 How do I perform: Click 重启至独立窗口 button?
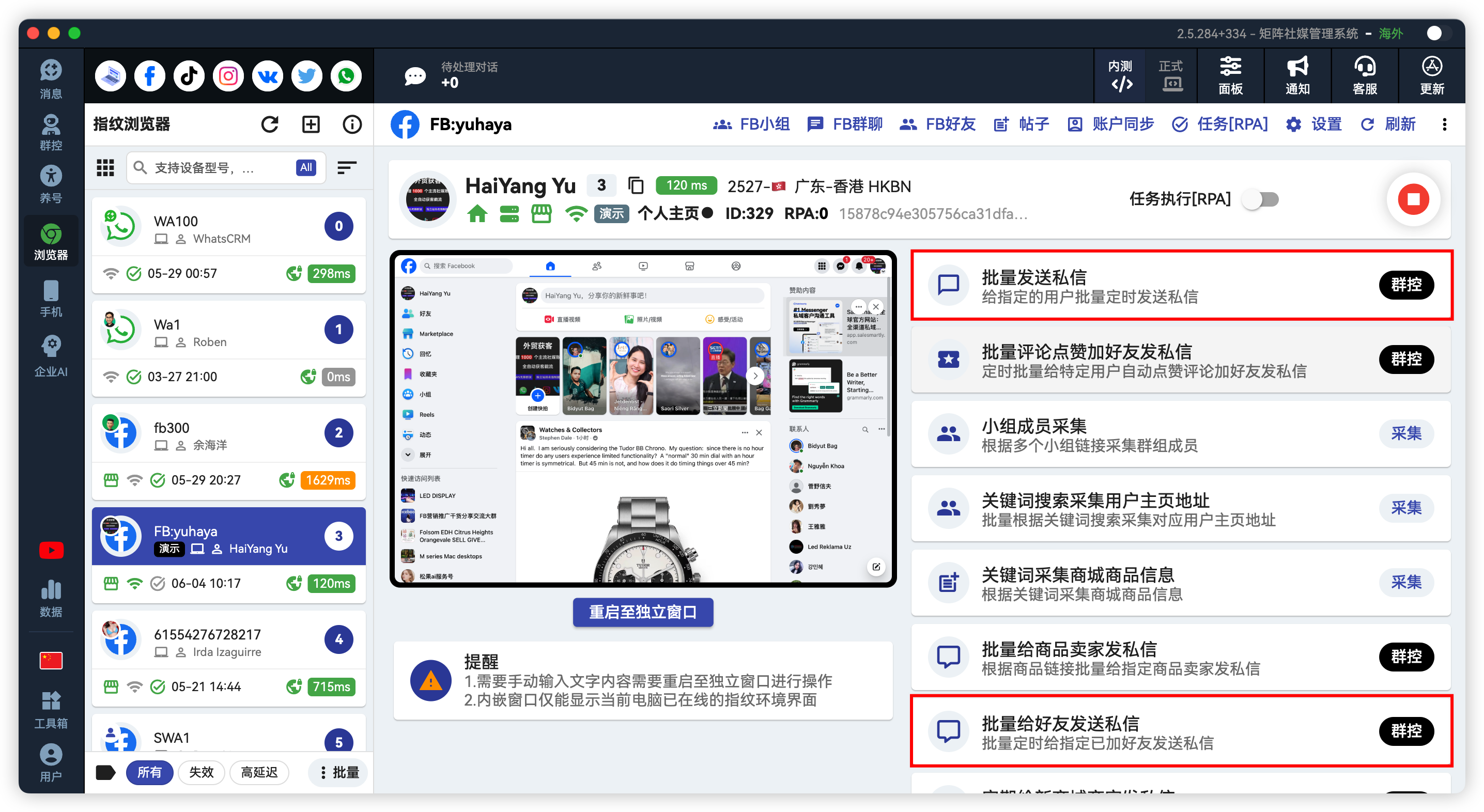pyautogui.click(x=643, y=612)
